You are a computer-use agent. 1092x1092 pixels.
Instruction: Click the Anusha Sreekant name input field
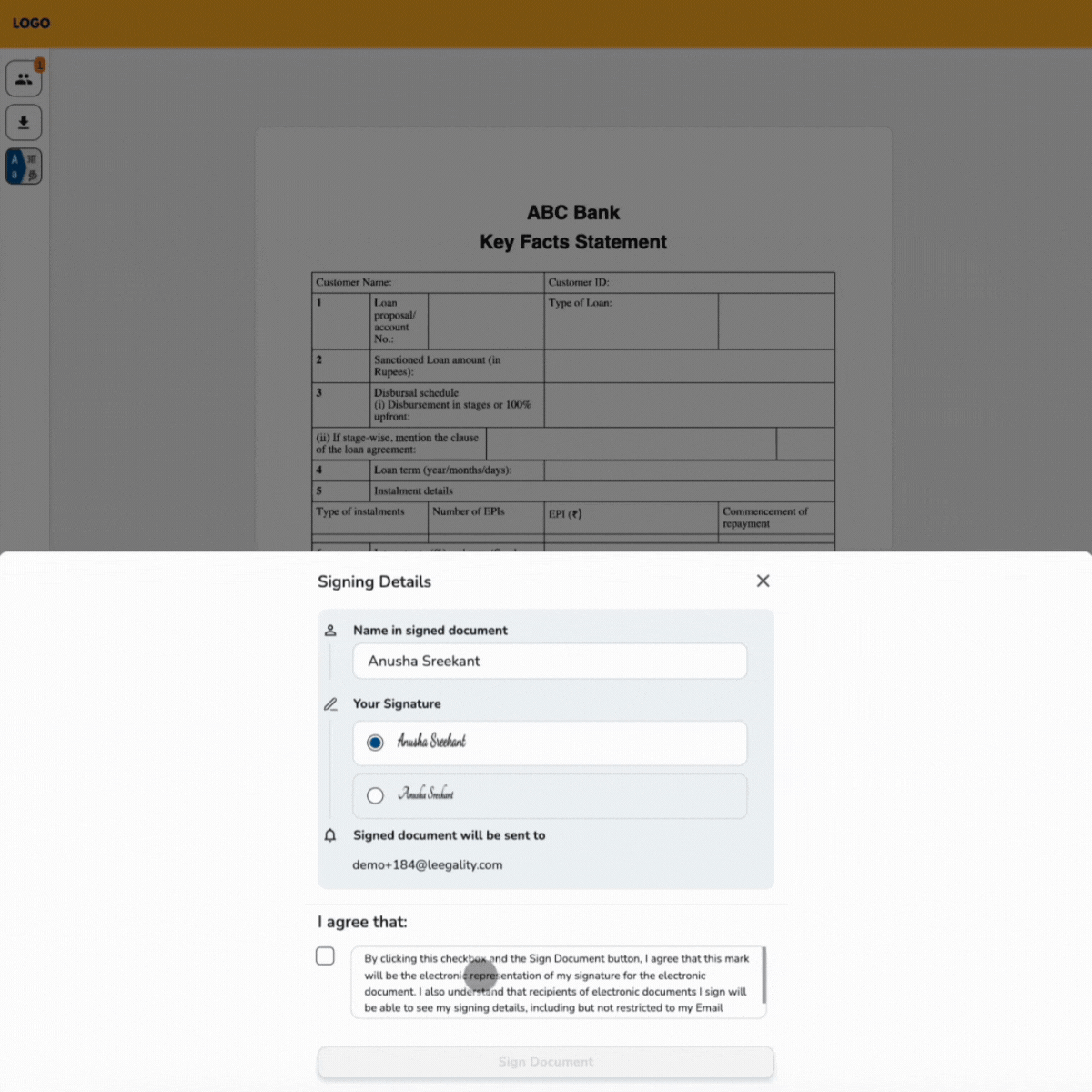pyautogui.click(x=549, y=661)
